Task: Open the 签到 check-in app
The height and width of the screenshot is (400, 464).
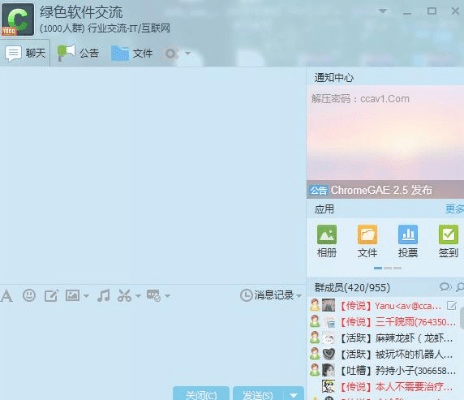Action: tap(448, 241)
